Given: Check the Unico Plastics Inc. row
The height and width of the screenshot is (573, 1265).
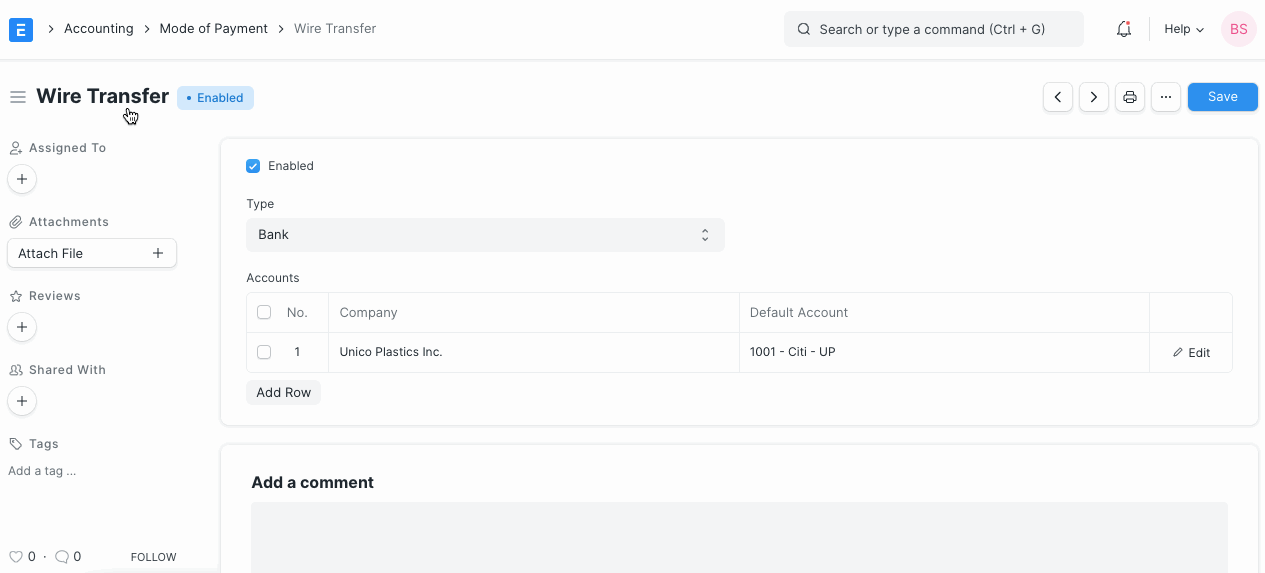Looking at the screenshot, I should [264, 352].
